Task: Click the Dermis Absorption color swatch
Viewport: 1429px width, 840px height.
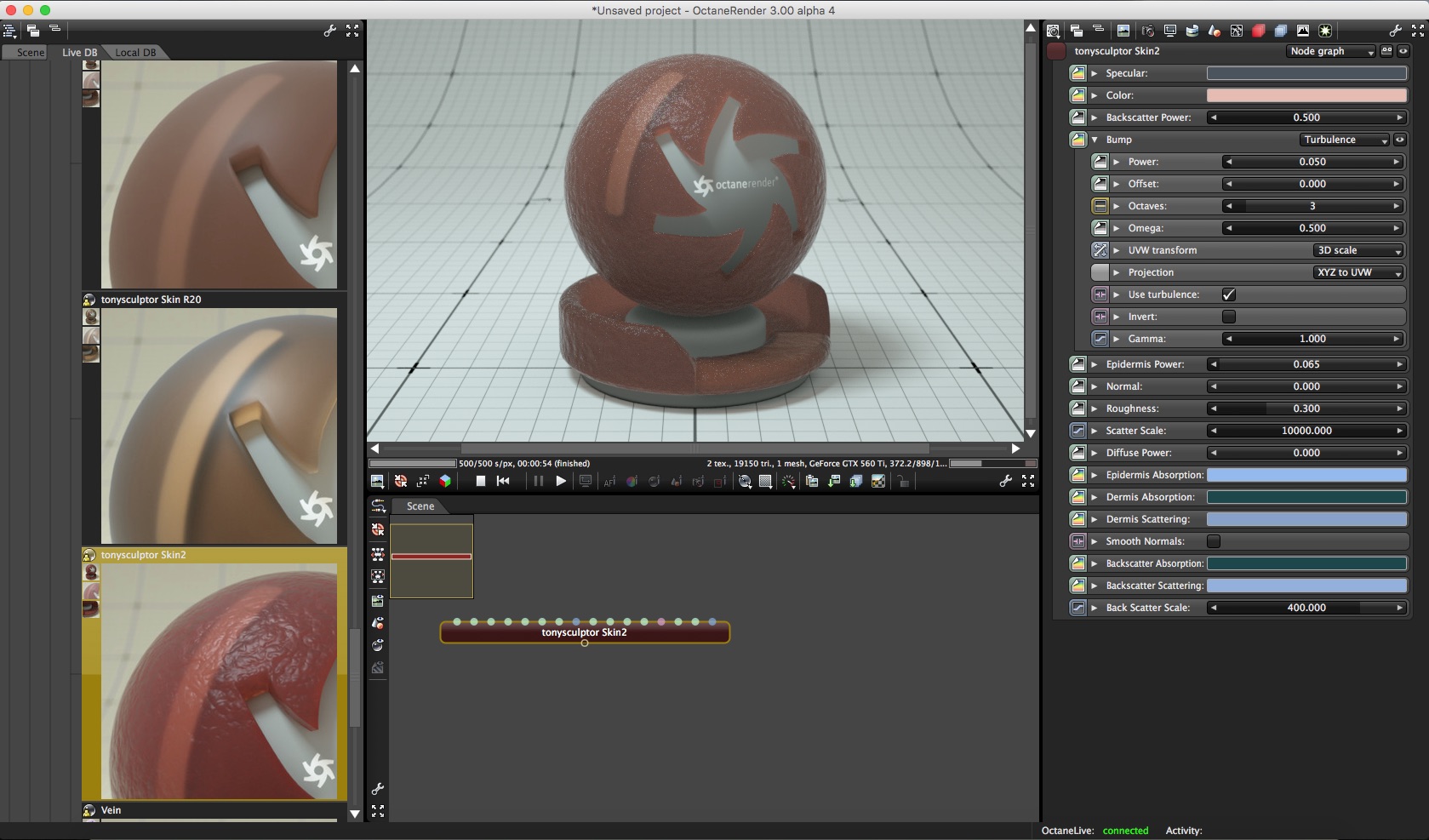Action: [x=1306, y=497]
